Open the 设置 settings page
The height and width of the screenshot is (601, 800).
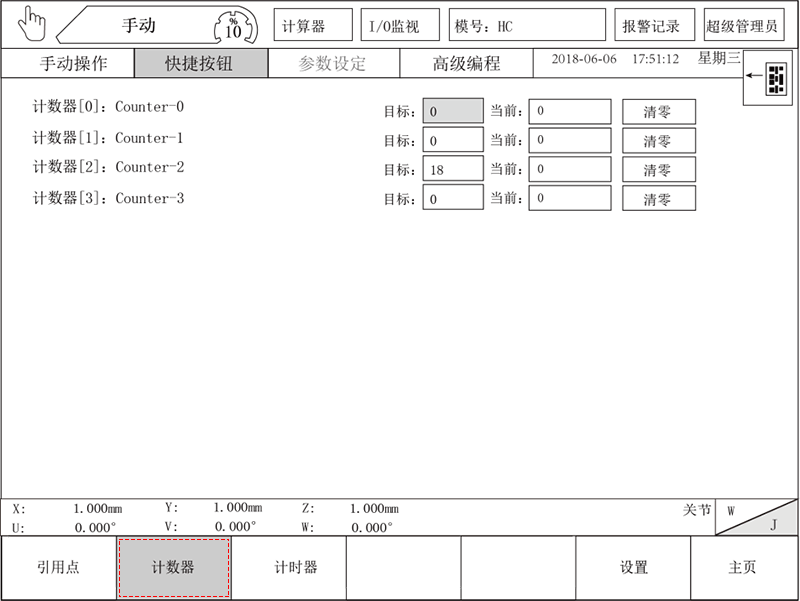tap(633, 567)
